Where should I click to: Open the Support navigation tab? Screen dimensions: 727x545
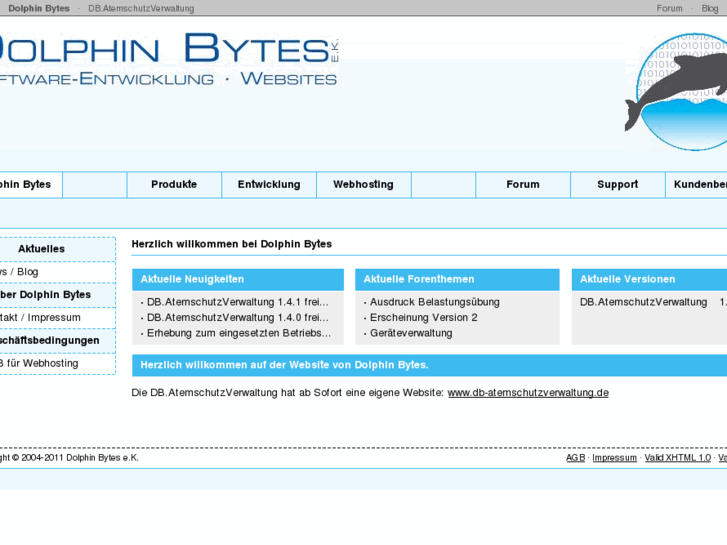(x=618, y=185)
